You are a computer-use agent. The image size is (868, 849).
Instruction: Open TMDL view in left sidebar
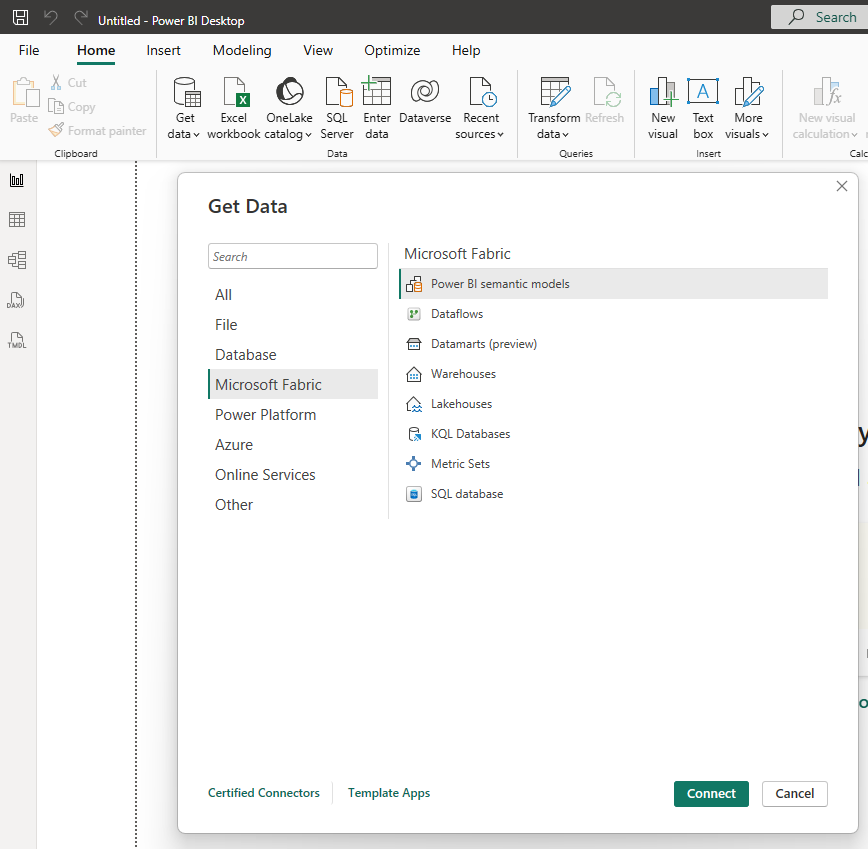(17, 340)
